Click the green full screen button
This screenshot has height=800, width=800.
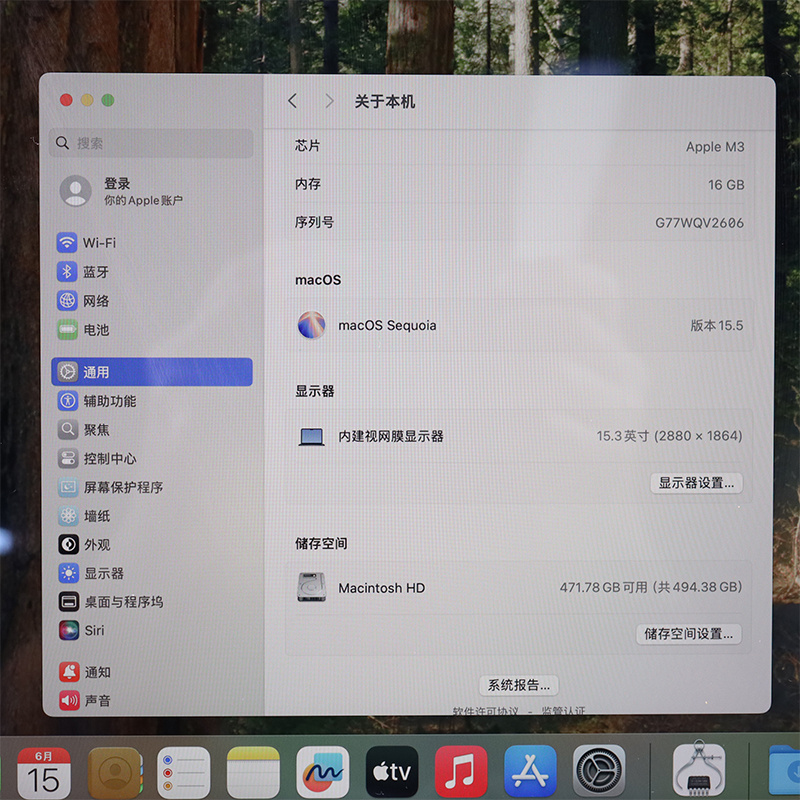click(x=108, y=100)
